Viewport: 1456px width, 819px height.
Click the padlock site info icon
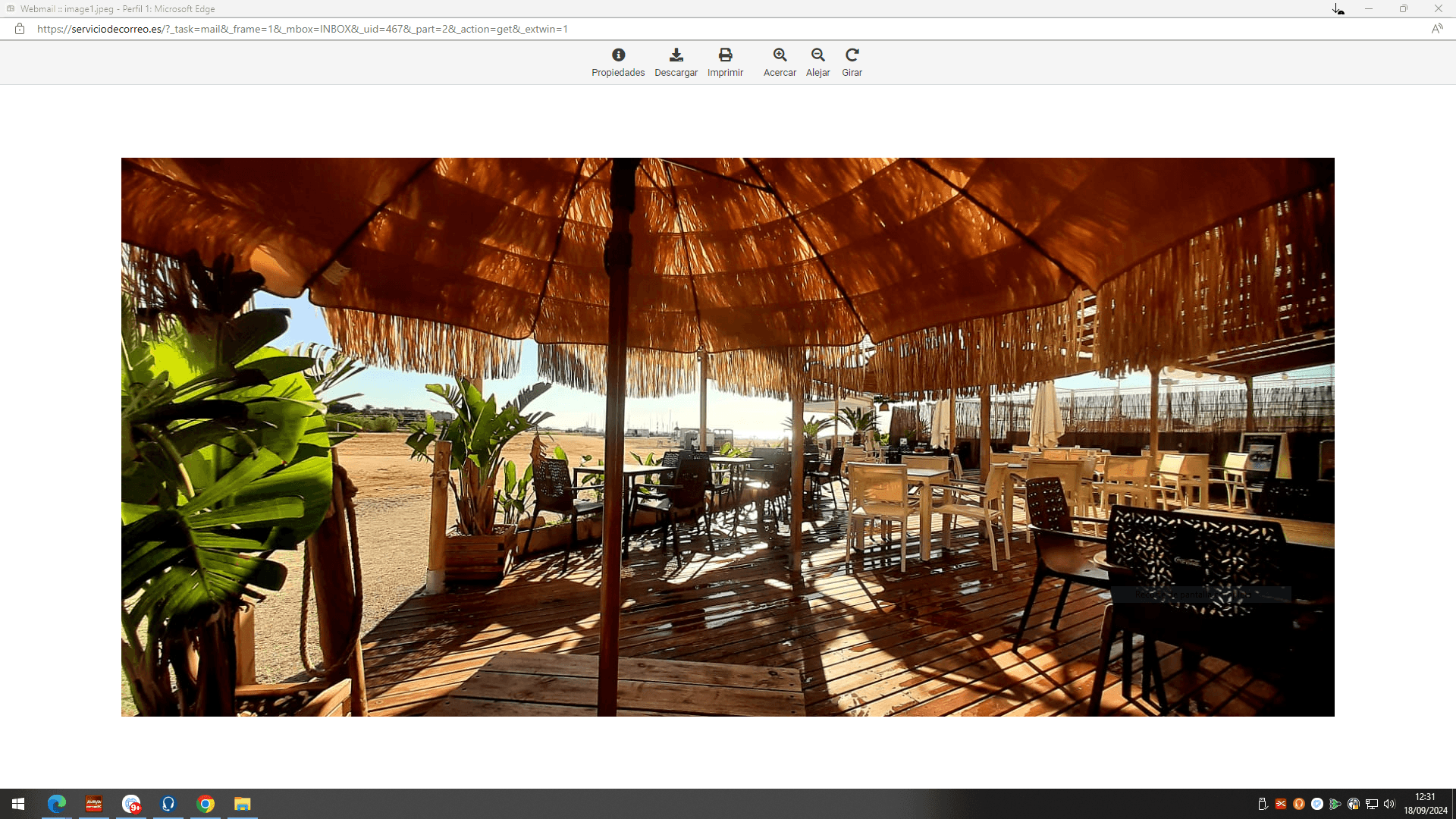[20, 29]
